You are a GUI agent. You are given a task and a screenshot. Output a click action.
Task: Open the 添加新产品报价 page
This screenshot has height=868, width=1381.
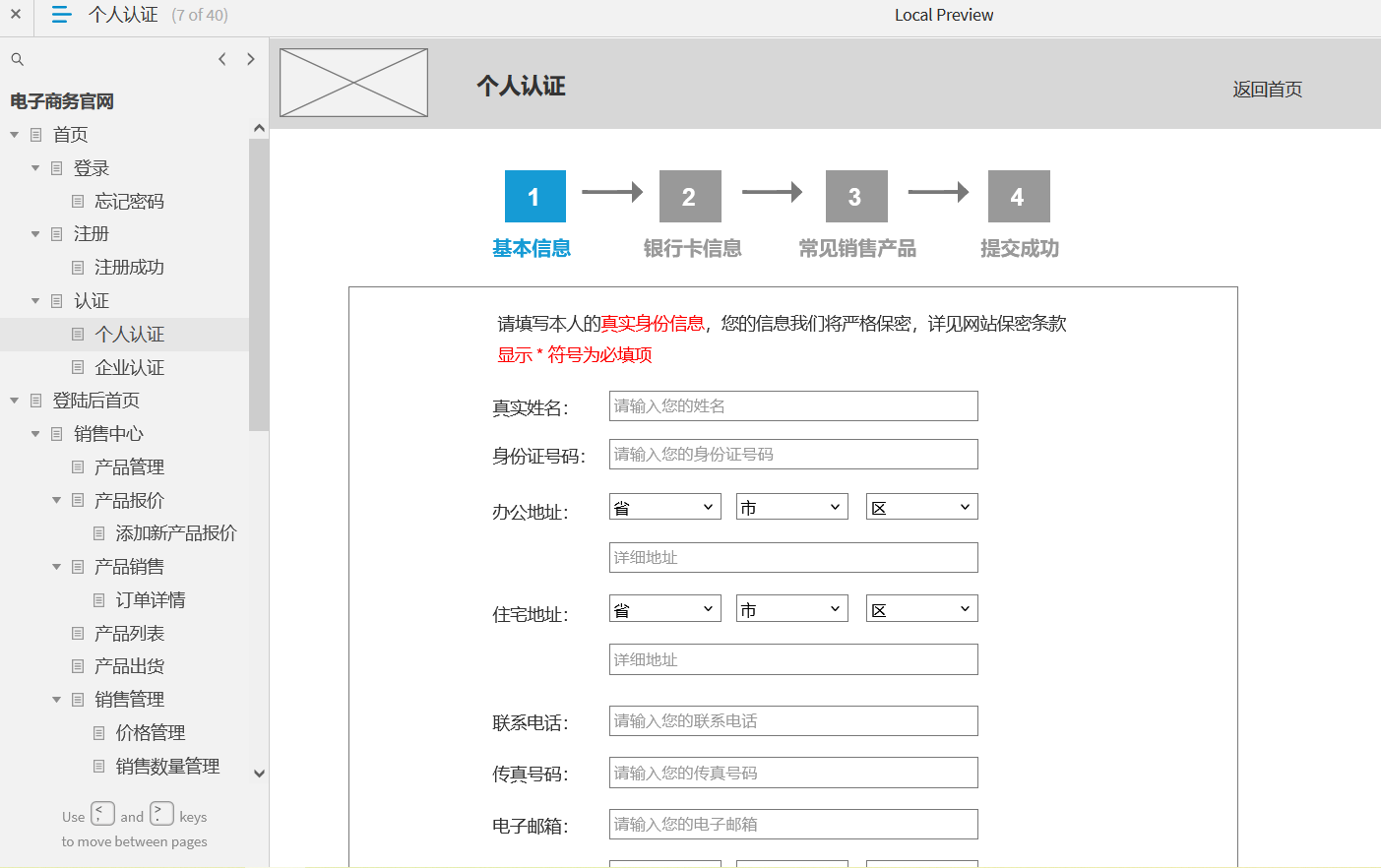pos(176,533)
